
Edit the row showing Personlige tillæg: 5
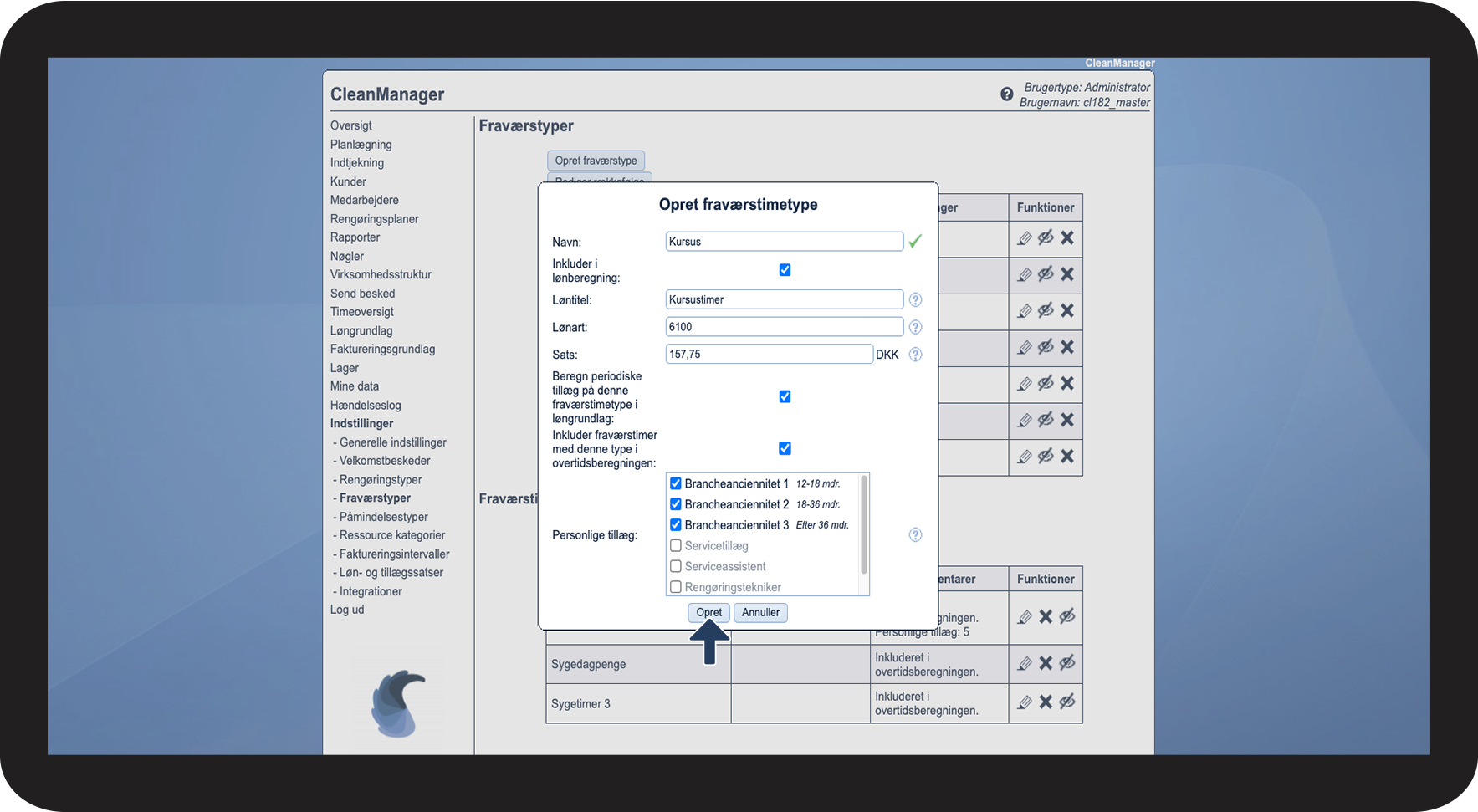(1025, 617)
